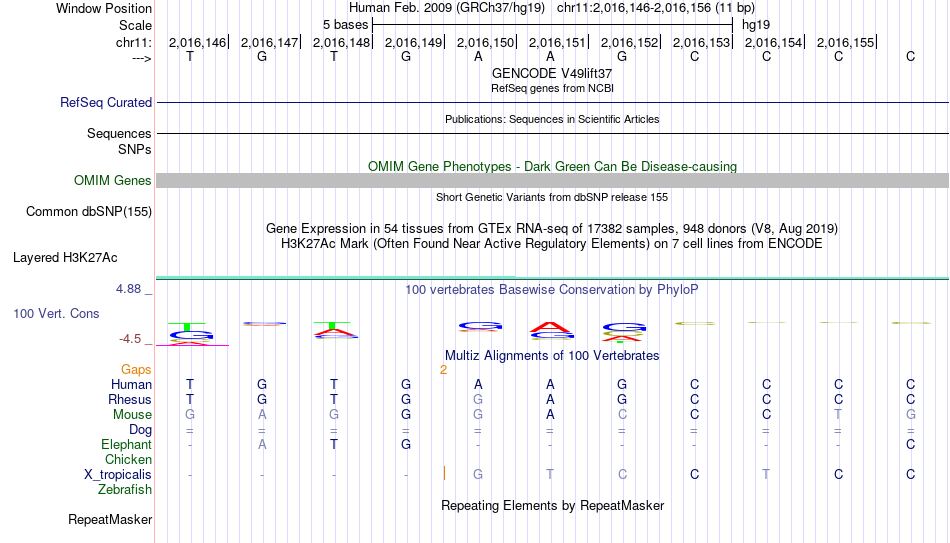Click Basewise Conservation by PhyloP title
950x543 pixels.
click(552, 290)
